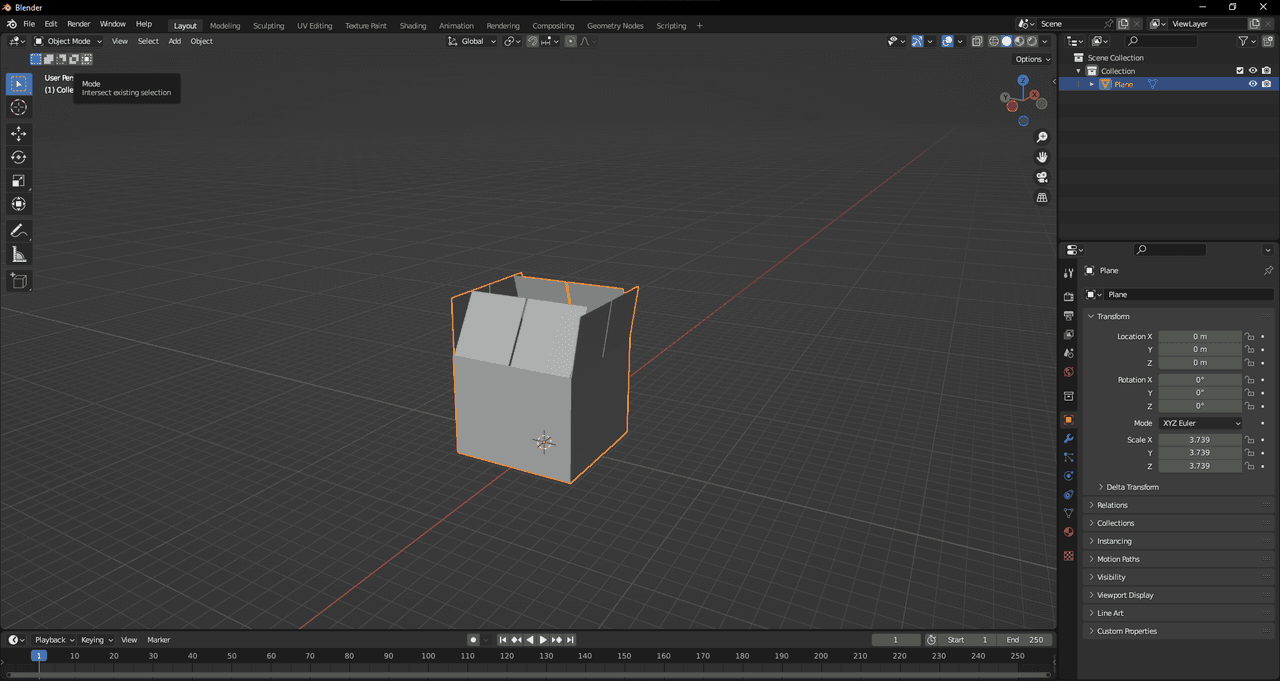Screen dimensions: 1280x681
Task: Choose the Scale tool
Action: 19,181
